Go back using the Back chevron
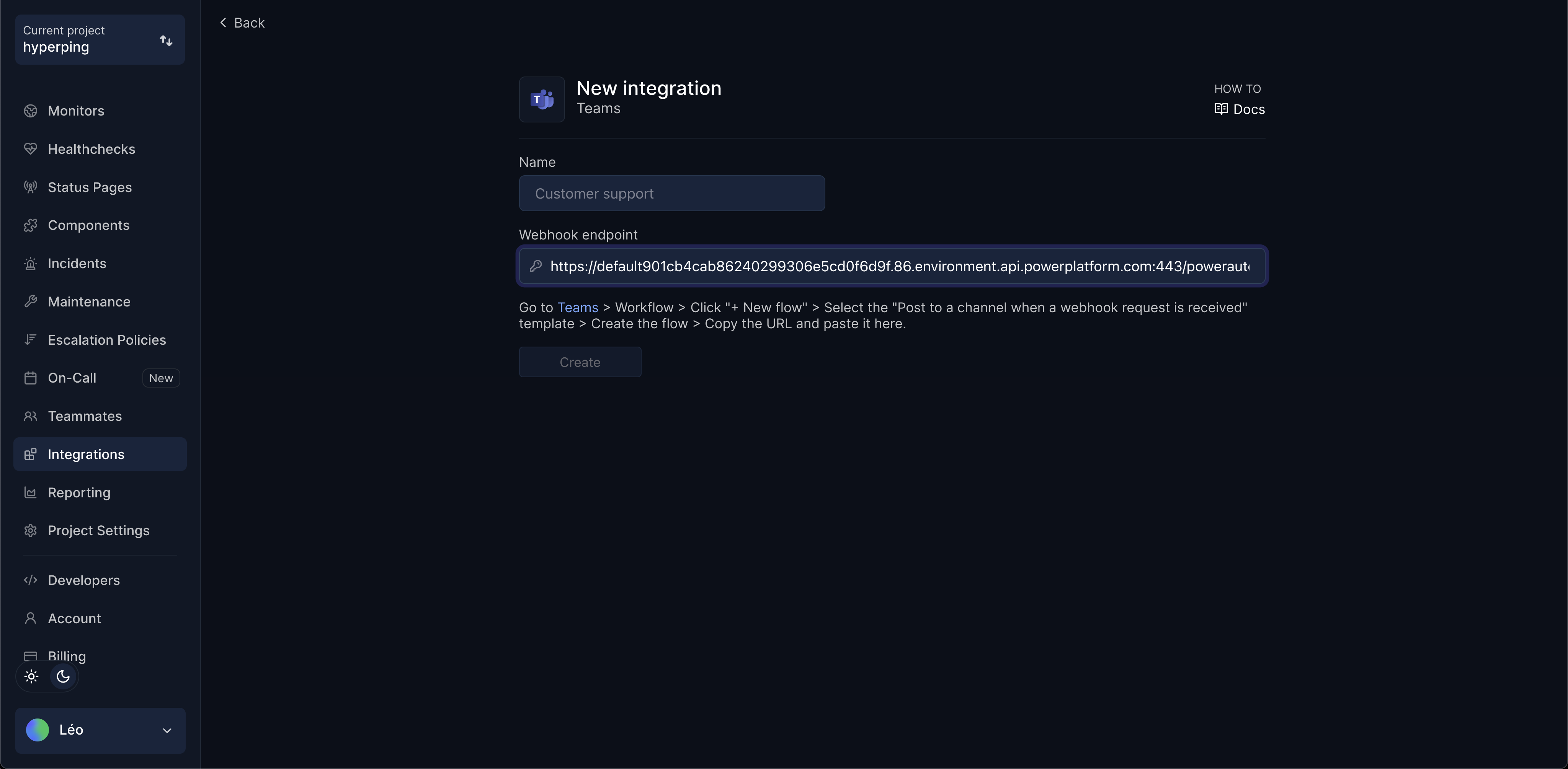 coord(224,23)
